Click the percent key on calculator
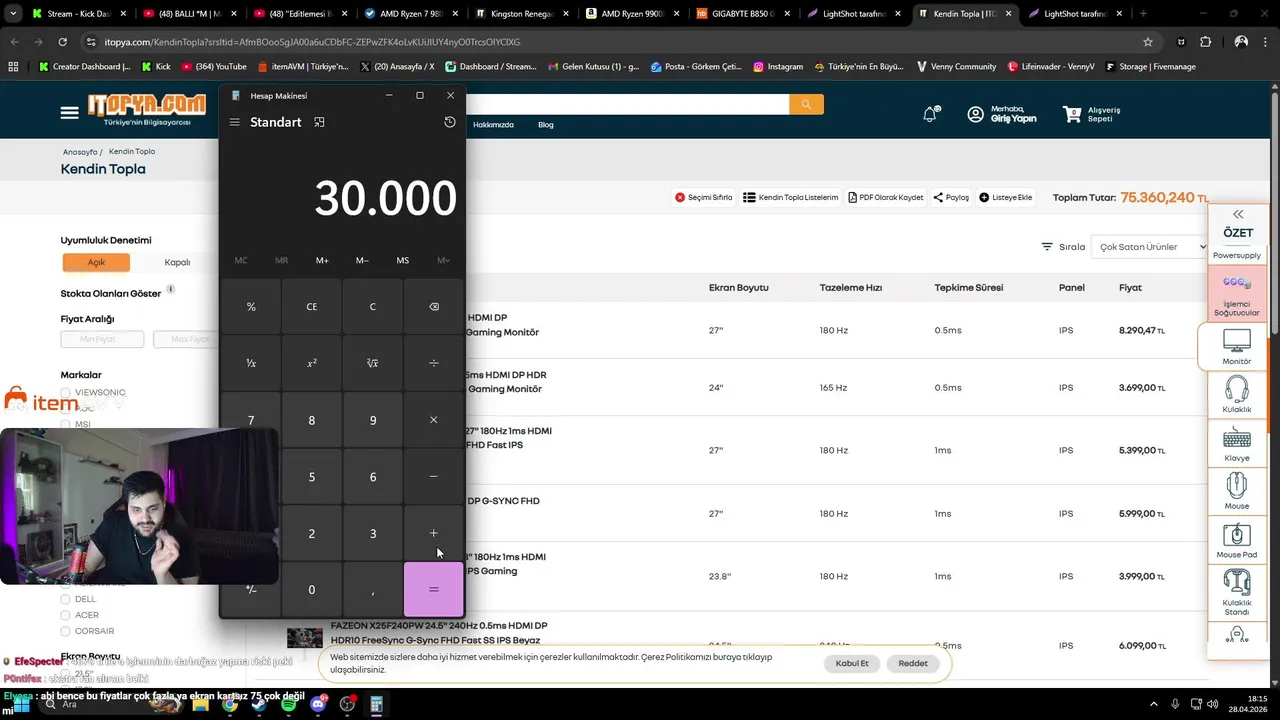The image size is (1280, 720). coord(251,307)
